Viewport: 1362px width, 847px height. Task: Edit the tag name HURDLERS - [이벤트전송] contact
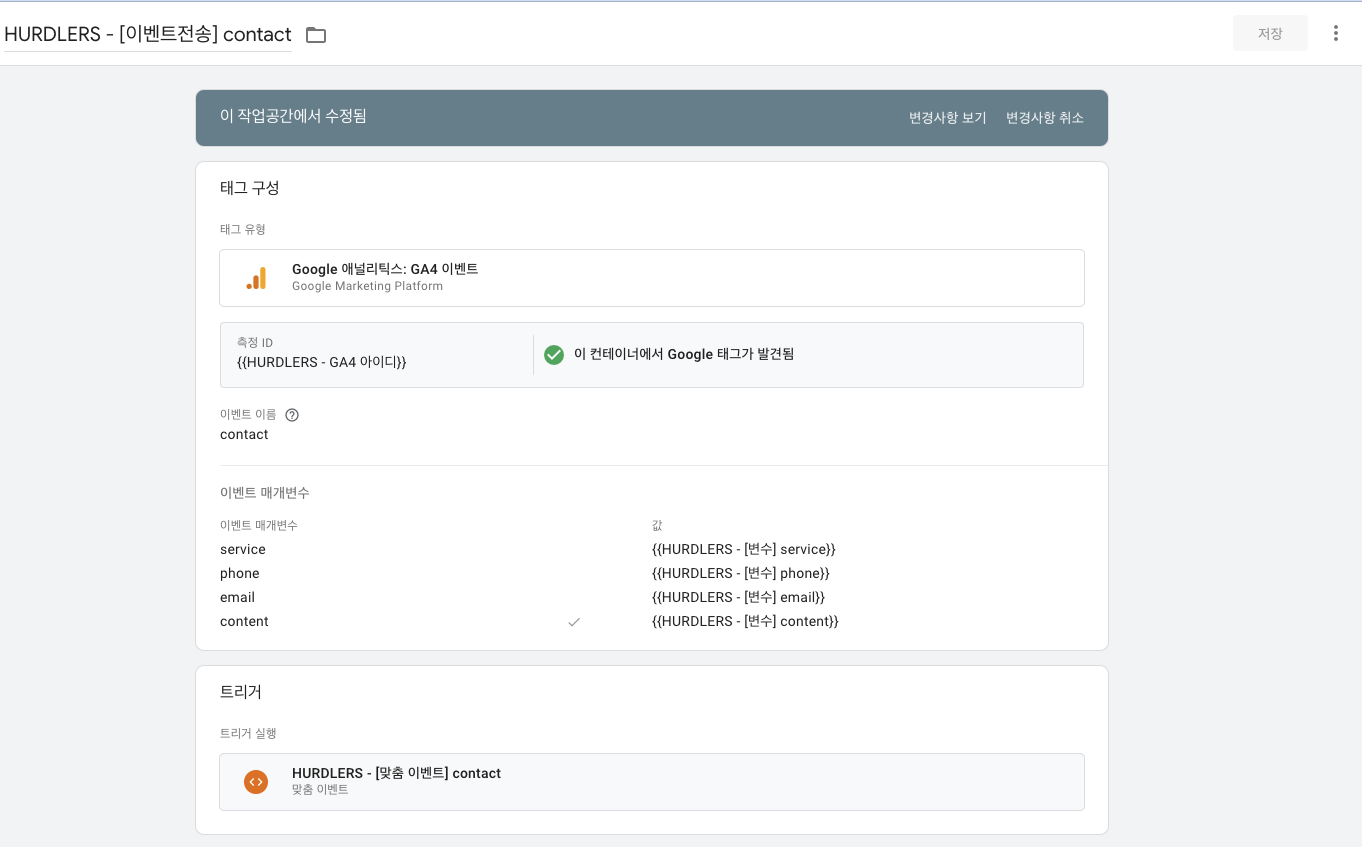point(148,34)
